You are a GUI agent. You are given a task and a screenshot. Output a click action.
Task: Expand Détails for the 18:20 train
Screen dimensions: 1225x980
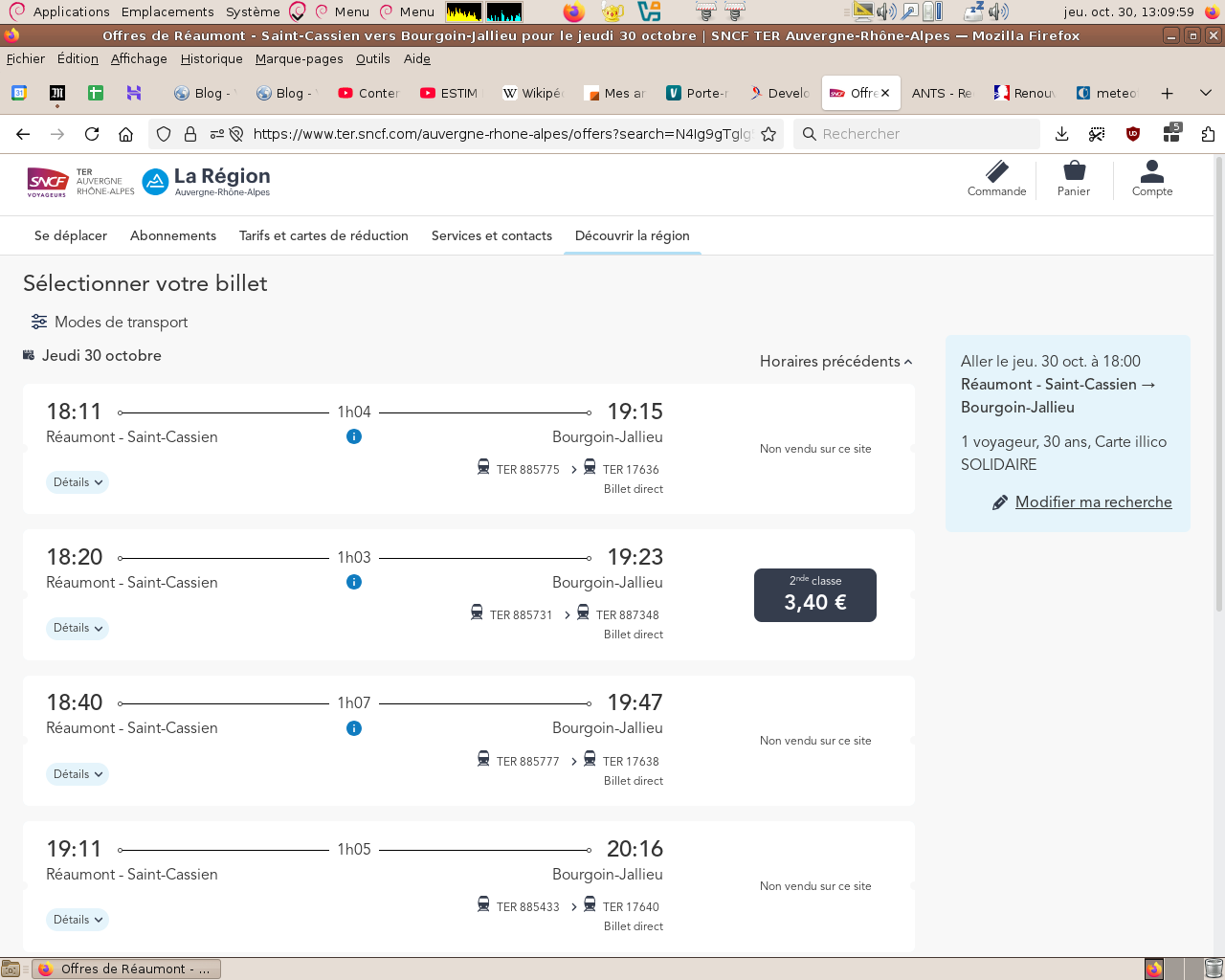(x=78, y=629)
